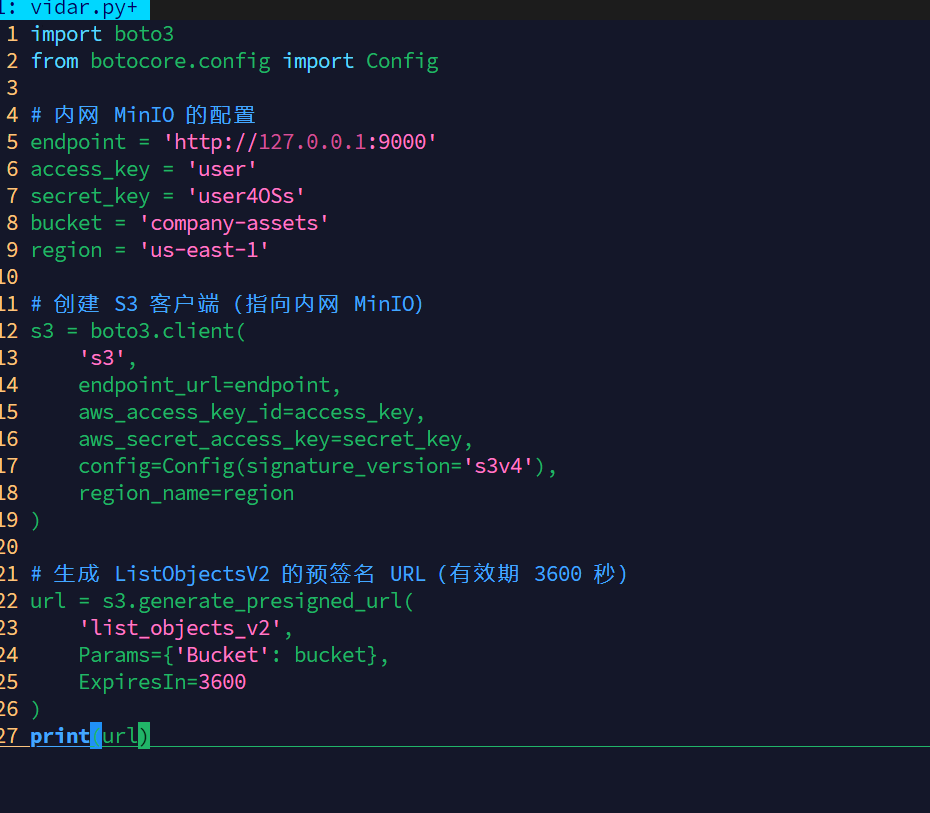Click the 'Bucket' key string in Params
Viewport: 930px width, 813px height.
point(222,655)
